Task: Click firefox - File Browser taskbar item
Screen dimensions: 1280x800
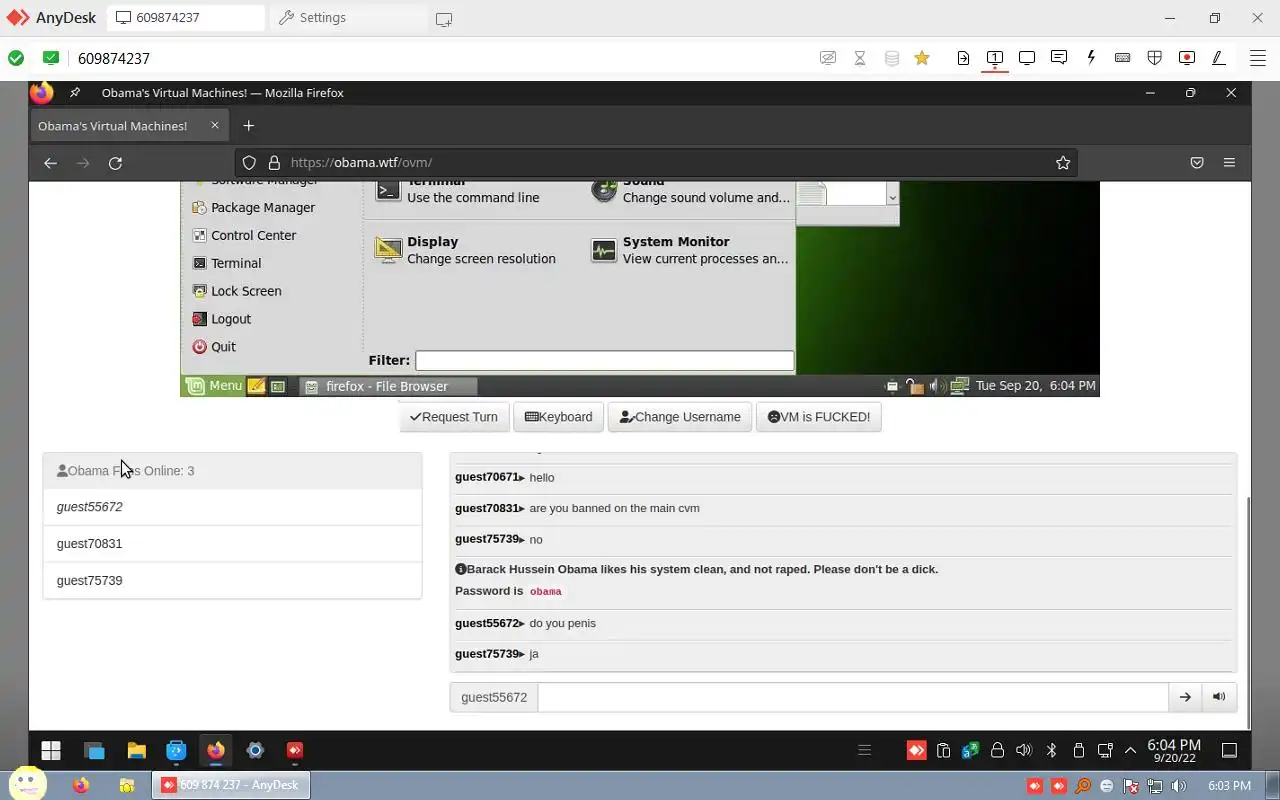Action: [x=388, y=386]
